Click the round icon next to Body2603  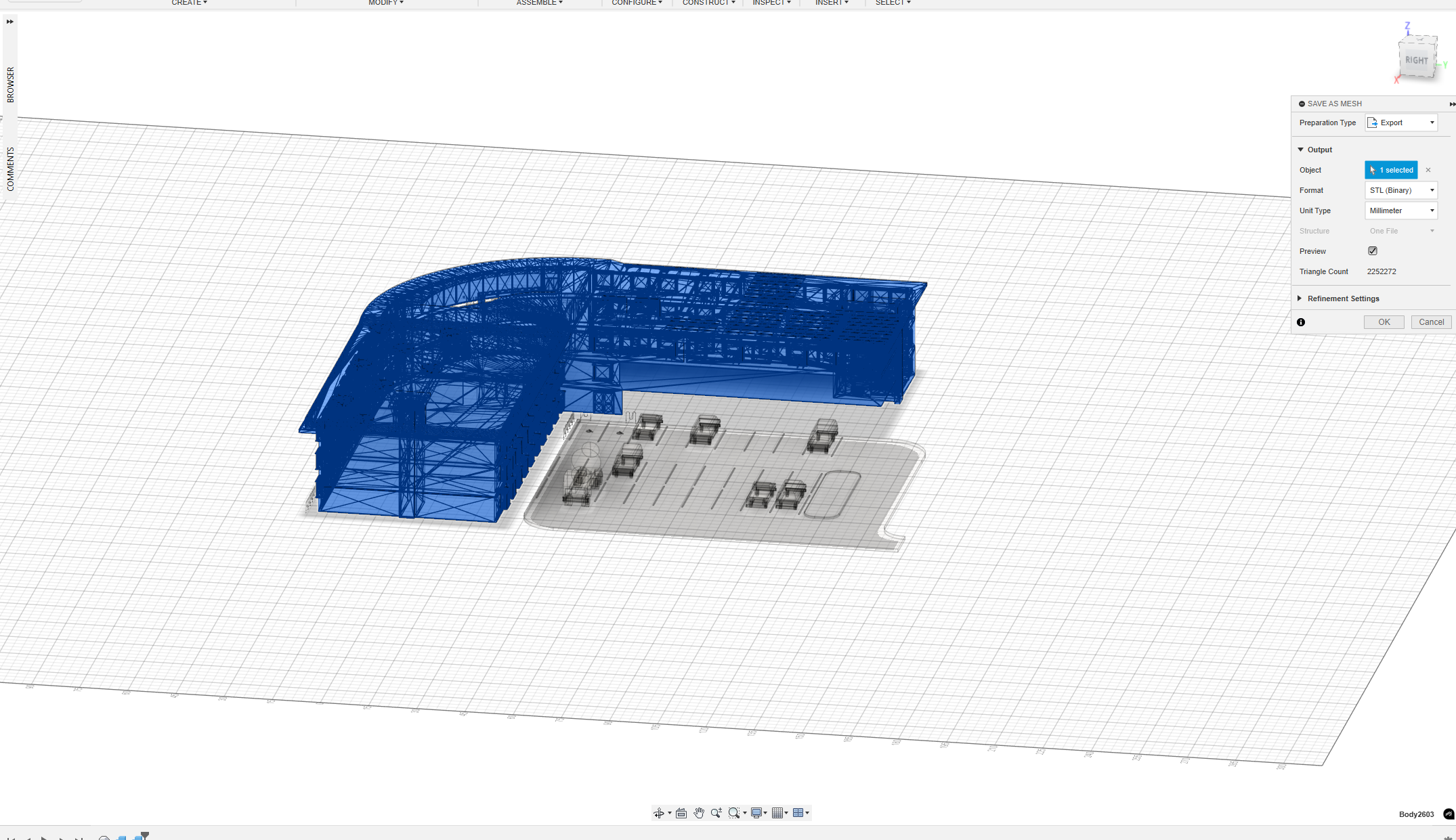tap(1449, 814)
